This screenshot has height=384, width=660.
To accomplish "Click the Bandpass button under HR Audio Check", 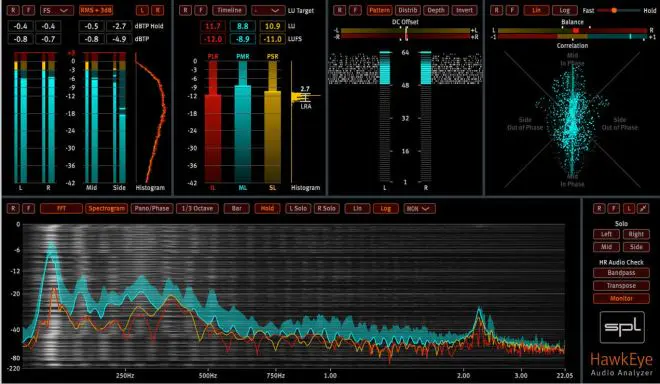I will (x=621, y=273).
